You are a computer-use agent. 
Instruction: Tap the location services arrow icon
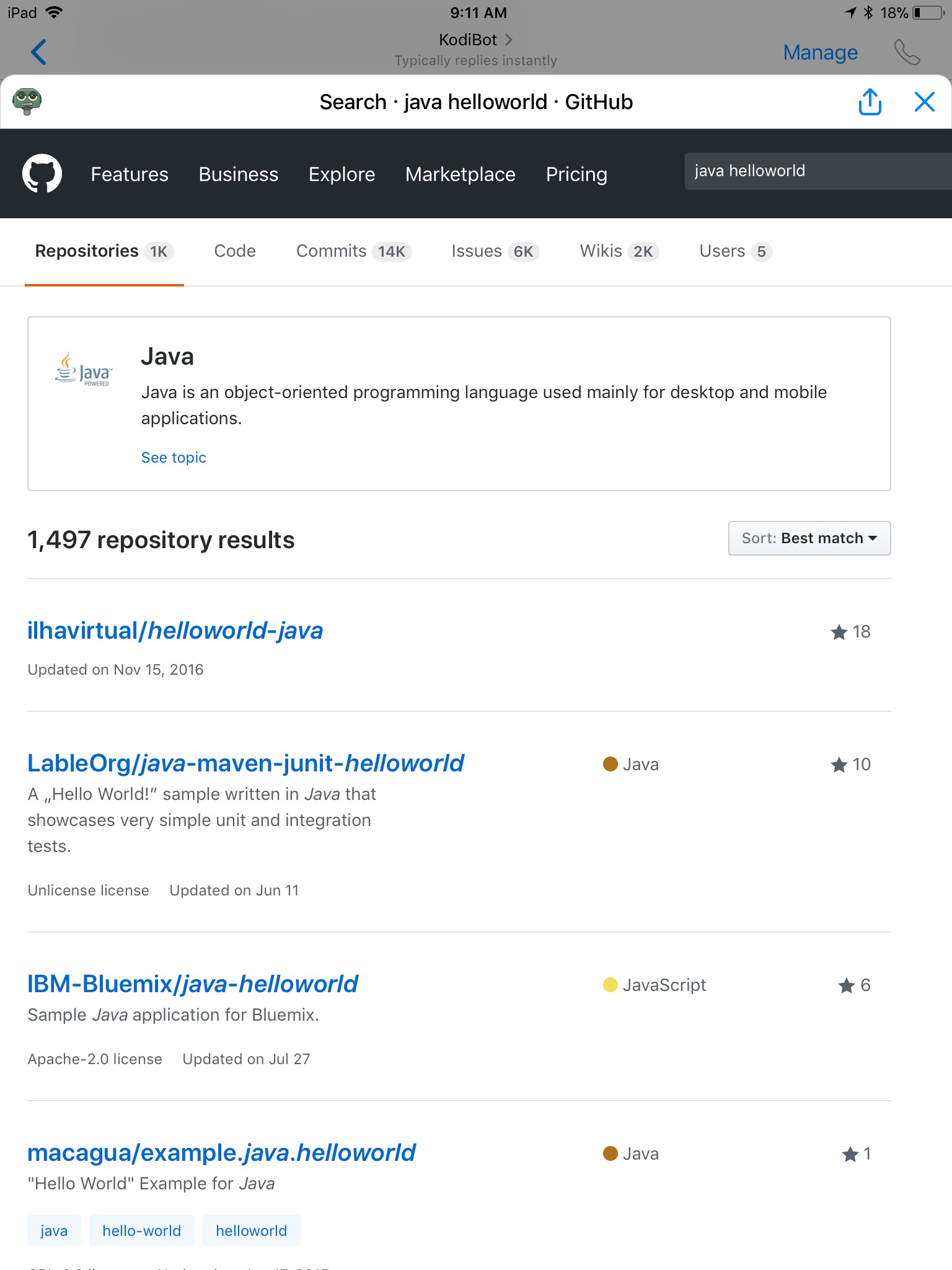[x=850, y=12]
